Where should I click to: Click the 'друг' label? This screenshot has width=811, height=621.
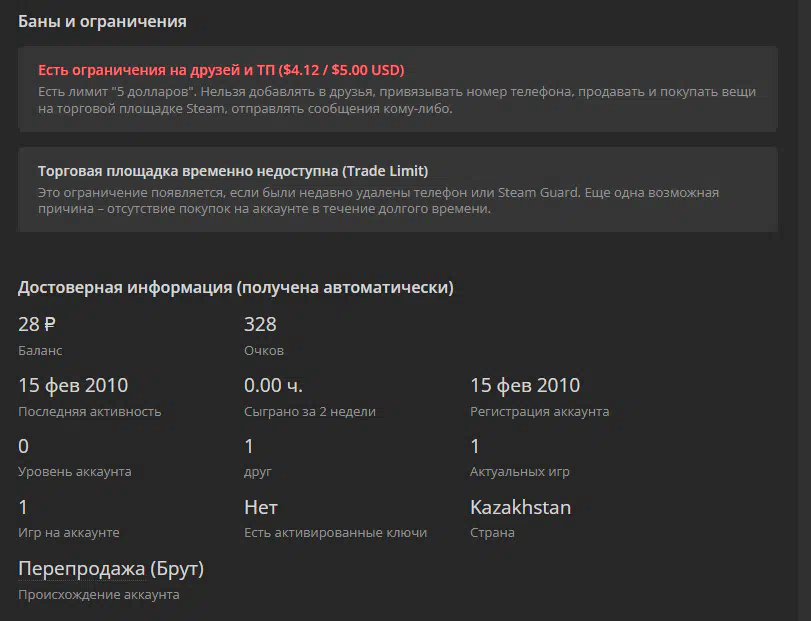point(258,472)
